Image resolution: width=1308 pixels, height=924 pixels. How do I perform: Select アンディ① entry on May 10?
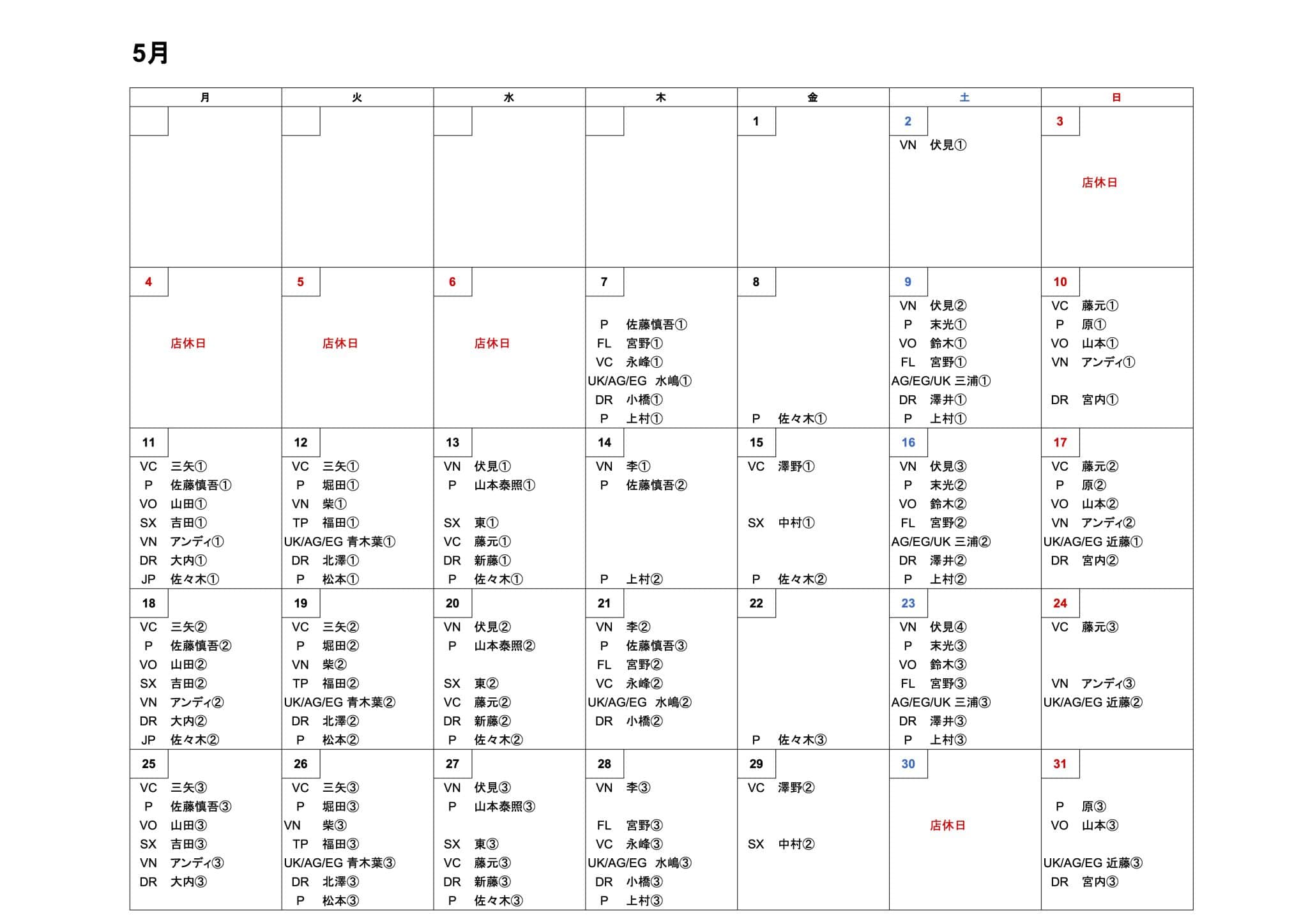[1108, 362]
